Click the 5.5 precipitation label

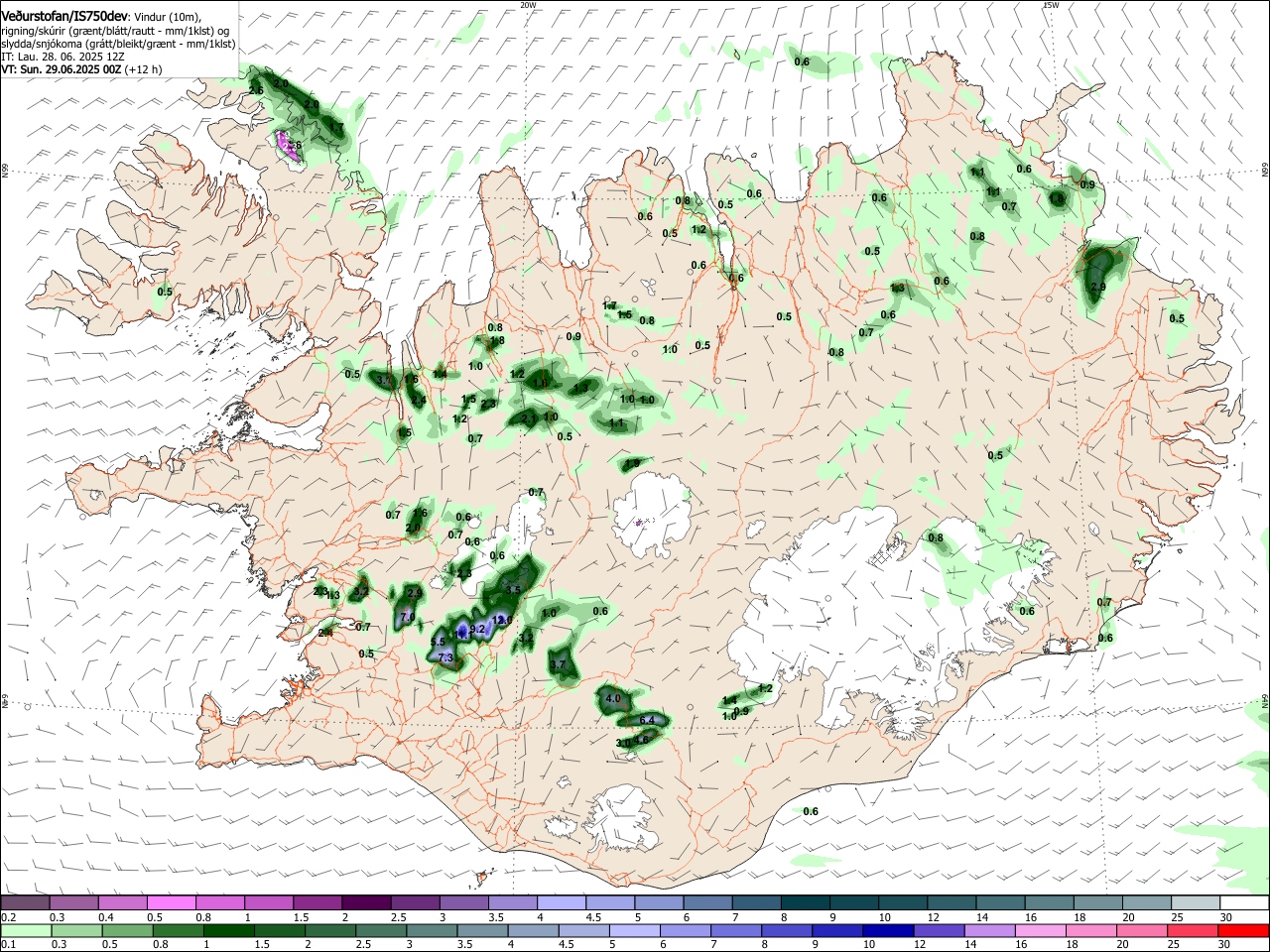click(438, 642)
